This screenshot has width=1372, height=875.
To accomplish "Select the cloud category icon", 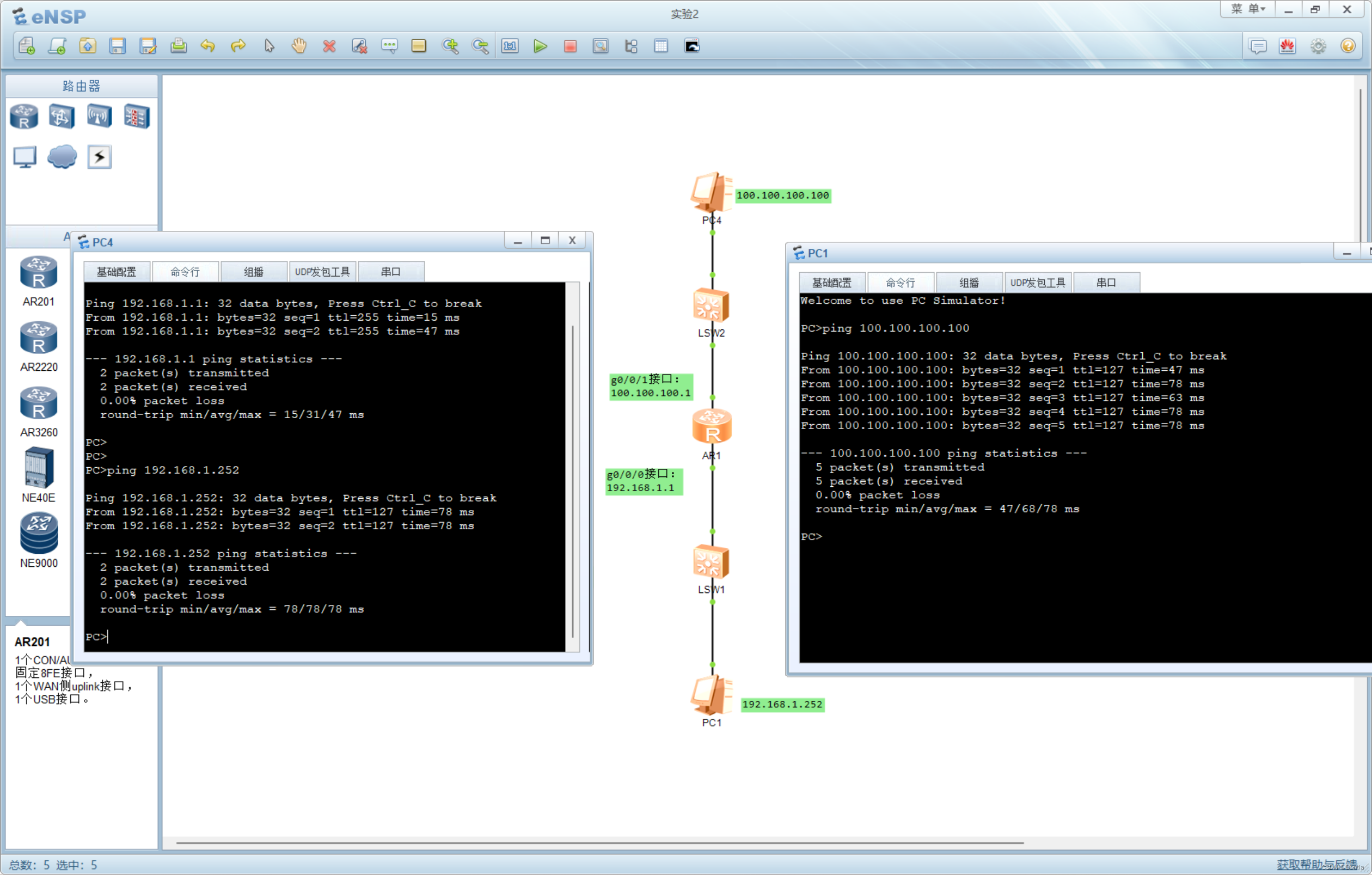I will (x=62, y=157).
